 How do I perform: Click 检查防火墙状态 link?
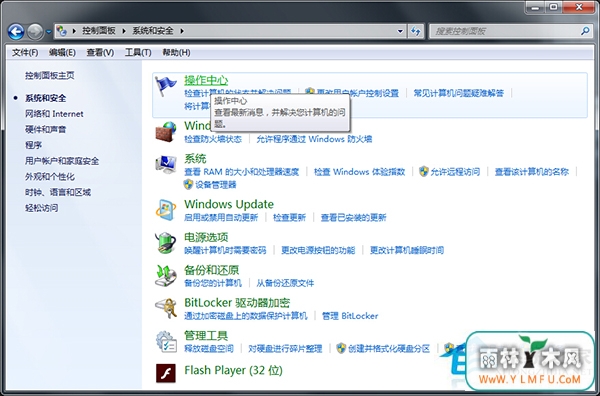213,139
